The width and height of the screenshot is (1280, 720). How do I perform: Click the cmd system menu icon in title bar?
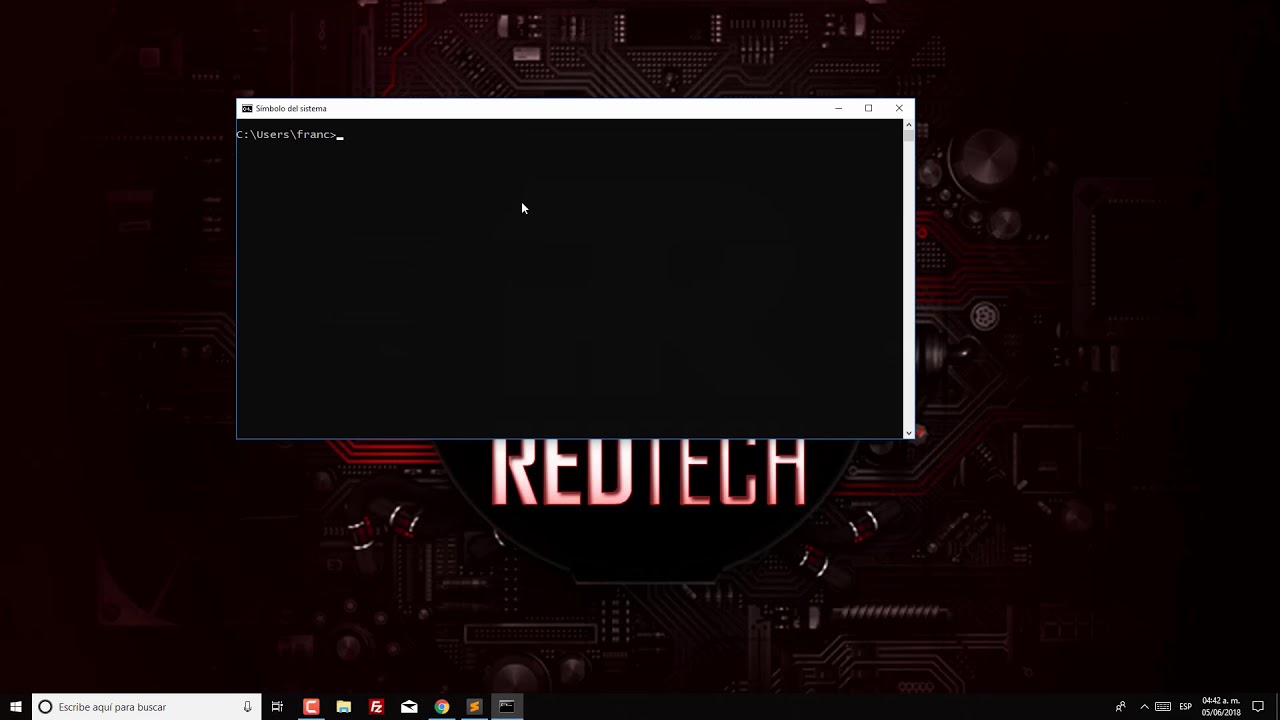tap(247, 108)
